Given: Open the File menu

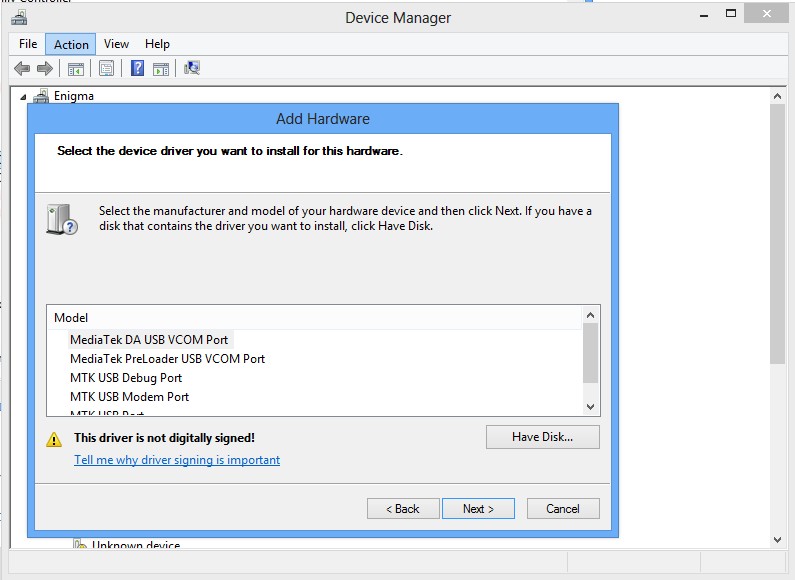Looking at the screenshot, I should 28,44.
